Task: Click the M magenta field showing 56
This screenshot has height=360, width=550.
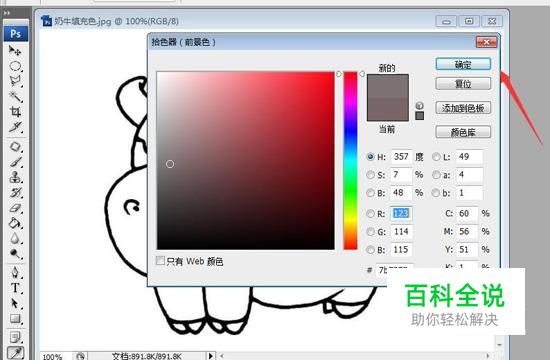Action: (x=467, y=232)
